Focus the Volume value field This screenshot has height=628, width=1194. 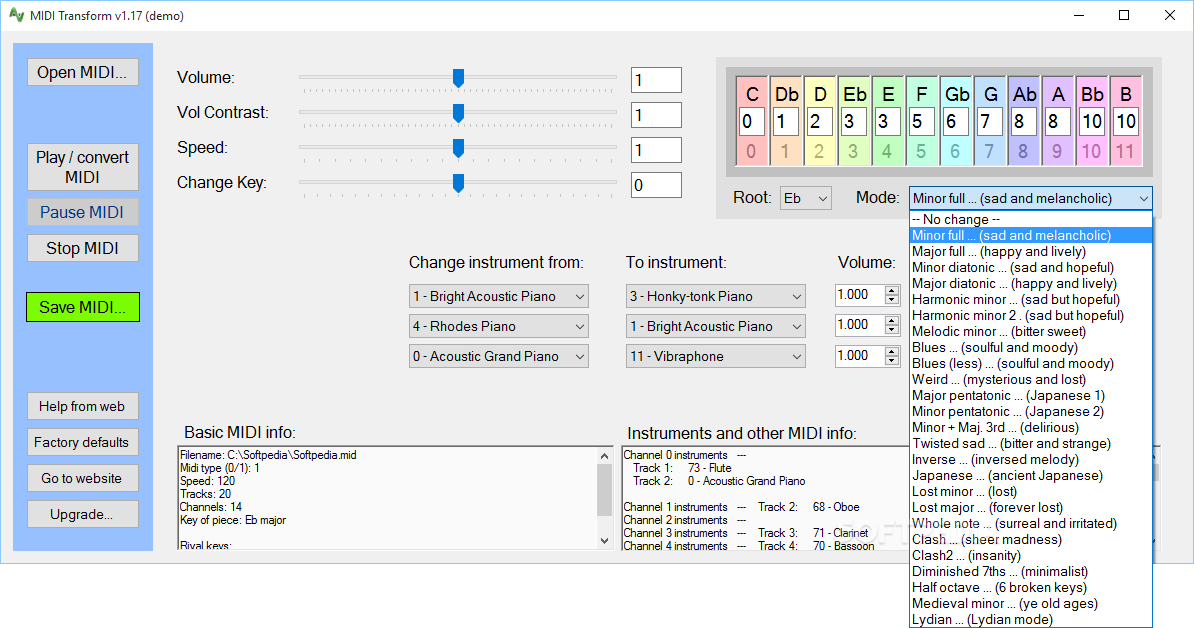click(656, 80)
